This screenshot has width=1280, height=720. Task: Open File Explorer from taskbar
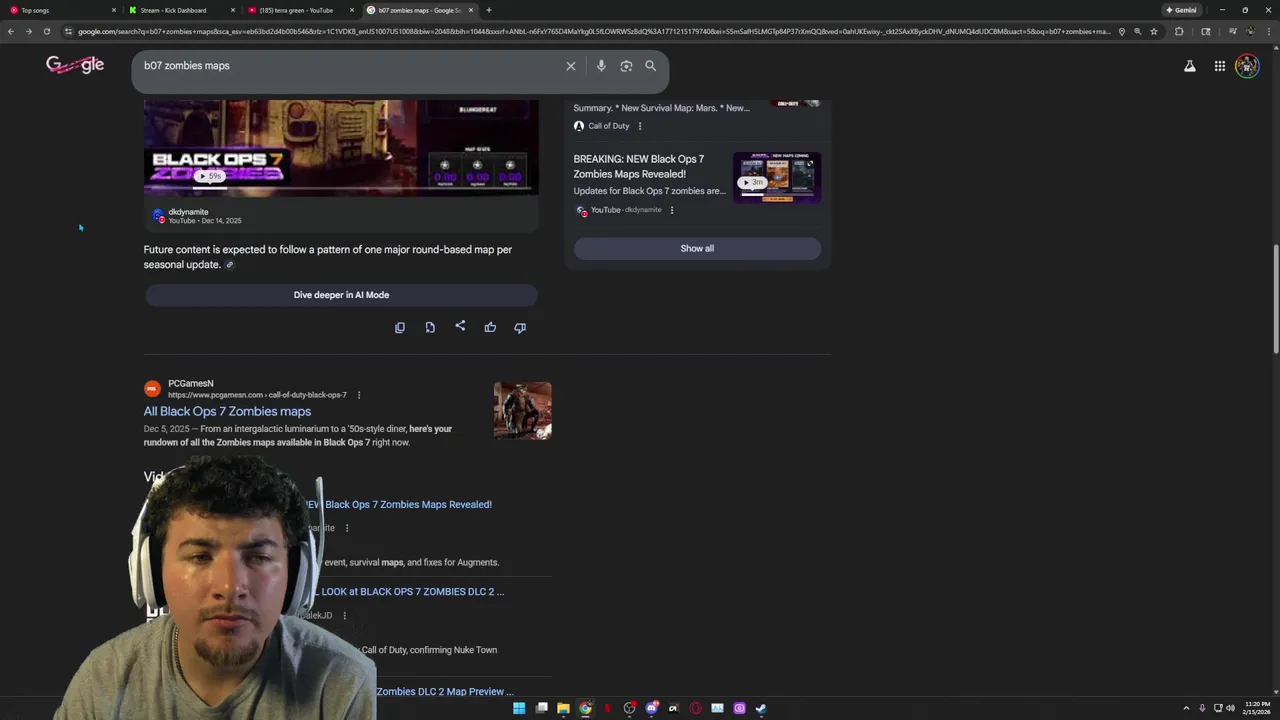[563, 708]
